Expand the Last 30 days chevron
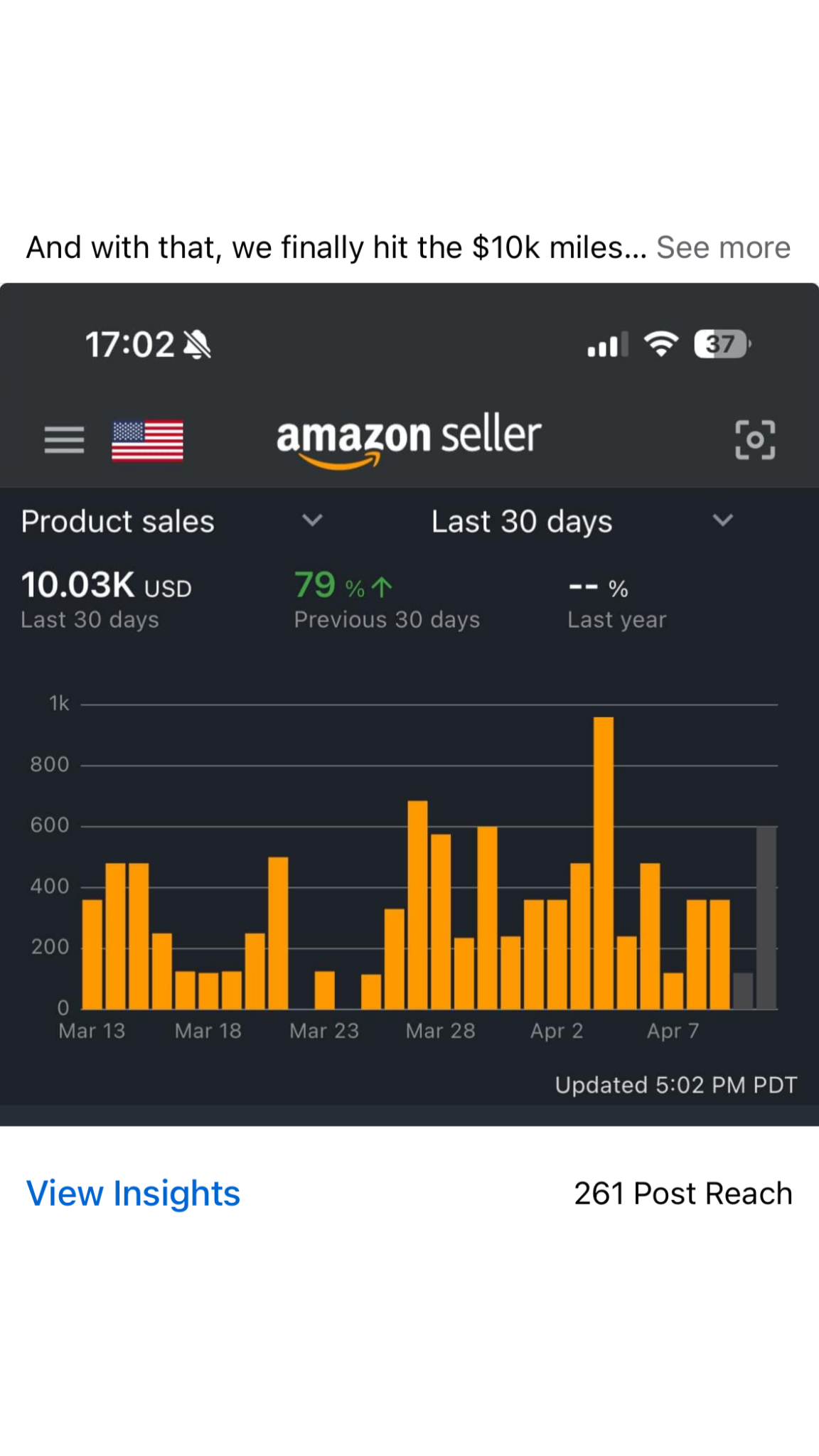Image resolution: width=819 pixels, height=1456 pixels. coord(722,520)
